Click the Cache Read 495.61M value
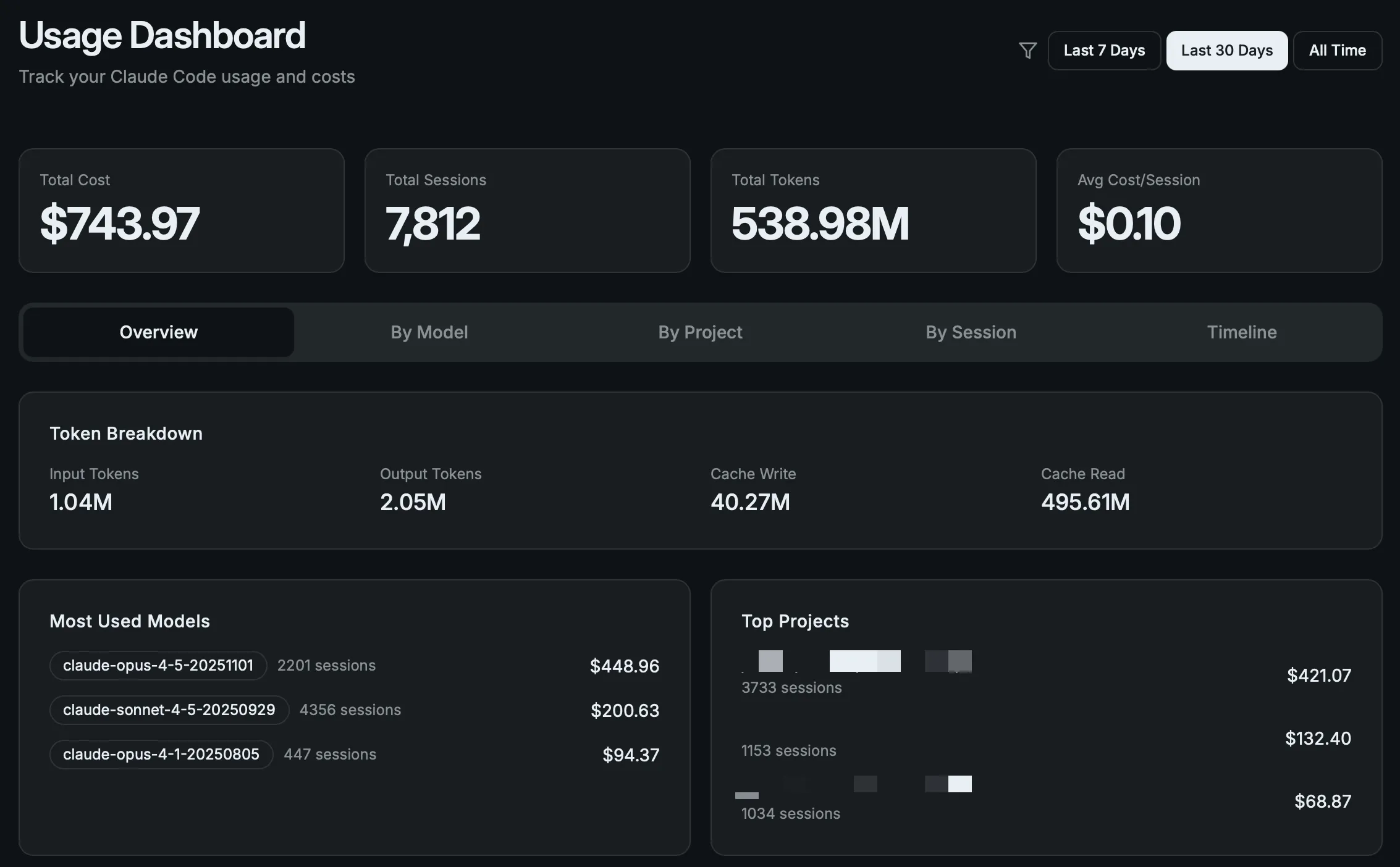 click(x=1085, y=502)
